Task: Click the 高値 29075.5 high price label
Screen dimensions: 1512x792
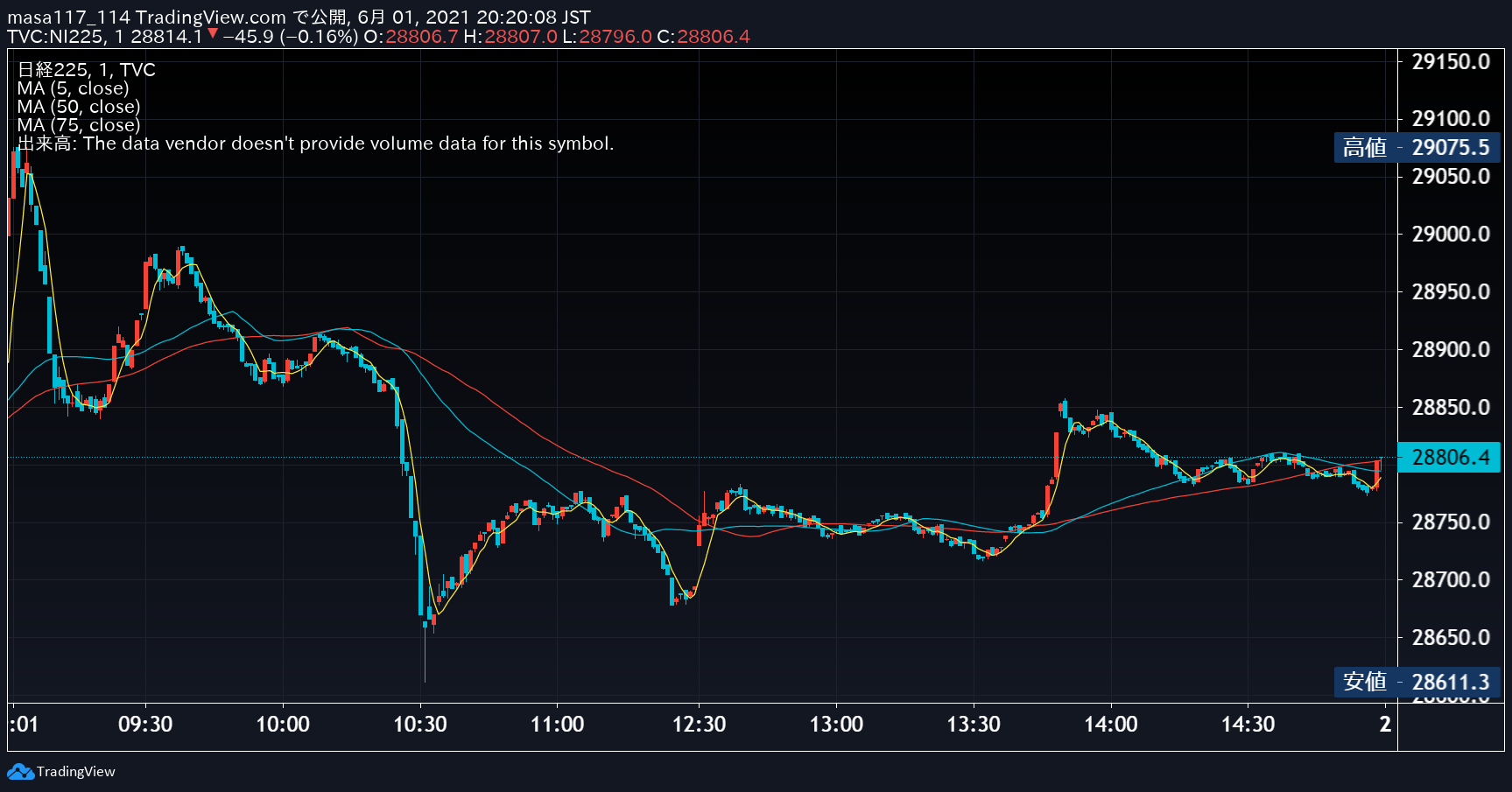Action: pos(1417,147)
